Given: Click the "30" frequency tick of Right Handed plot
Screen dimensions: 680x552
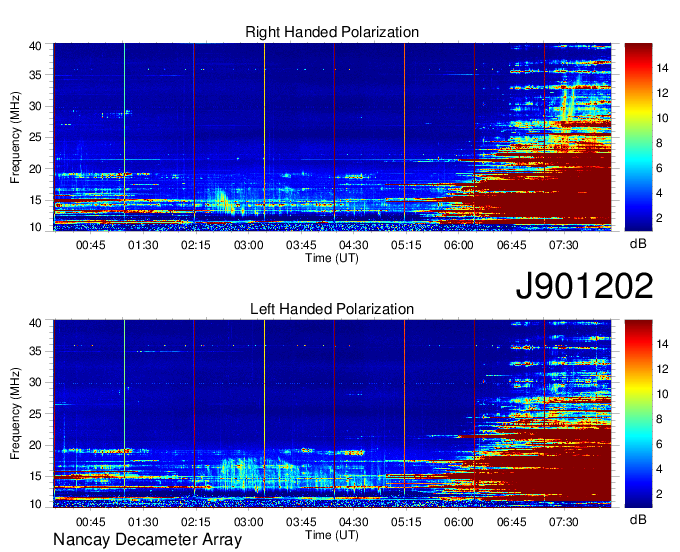Looking at the screenshot, I should click(x=36, y=106).
